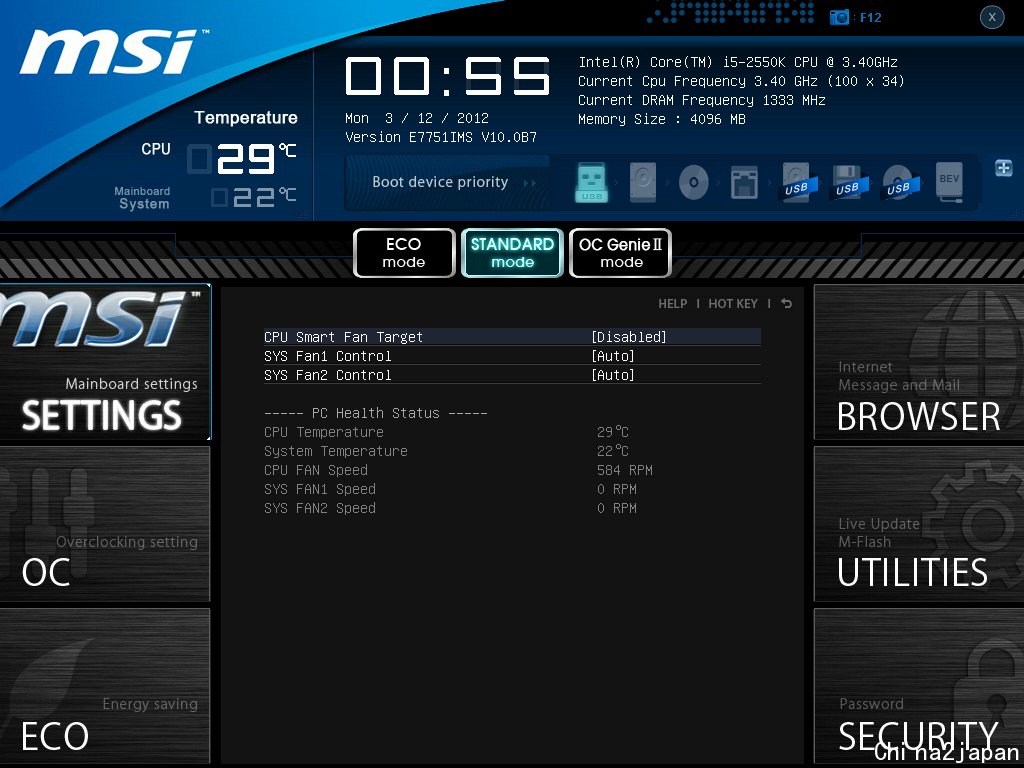Close the BIOS with the X button
Viewport: 1024px width, 768px height.
tap(992, 17)
